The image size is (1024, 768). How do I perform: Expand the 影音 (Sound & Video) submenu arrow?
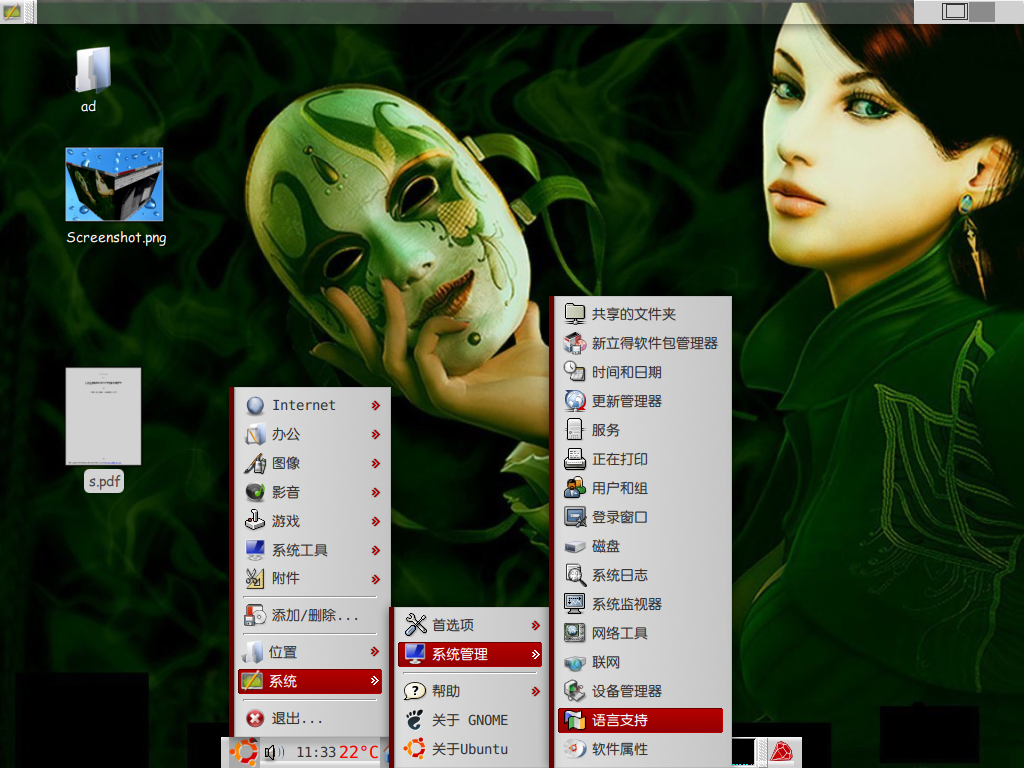(x=376, y=492)
